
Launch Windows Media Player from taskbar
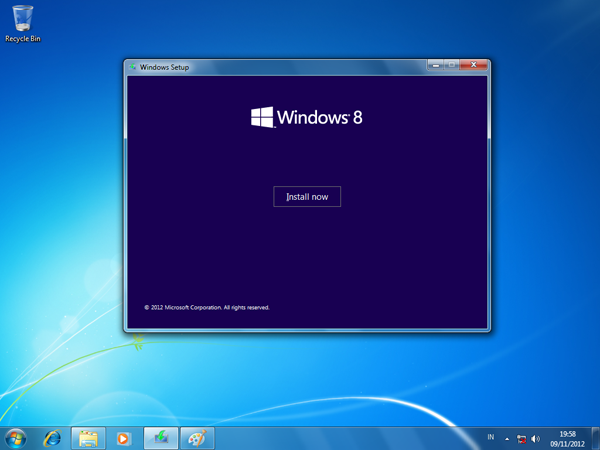(123, 438)
